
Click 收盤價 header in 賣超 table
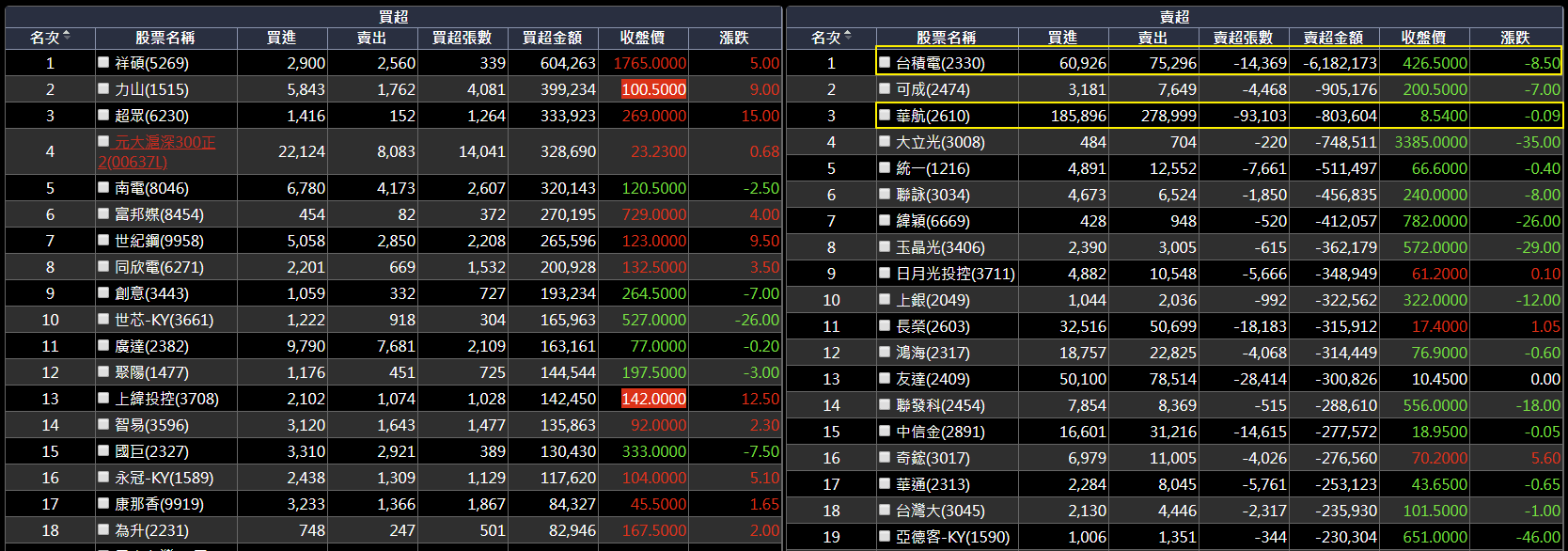(x=1423, y=38)
